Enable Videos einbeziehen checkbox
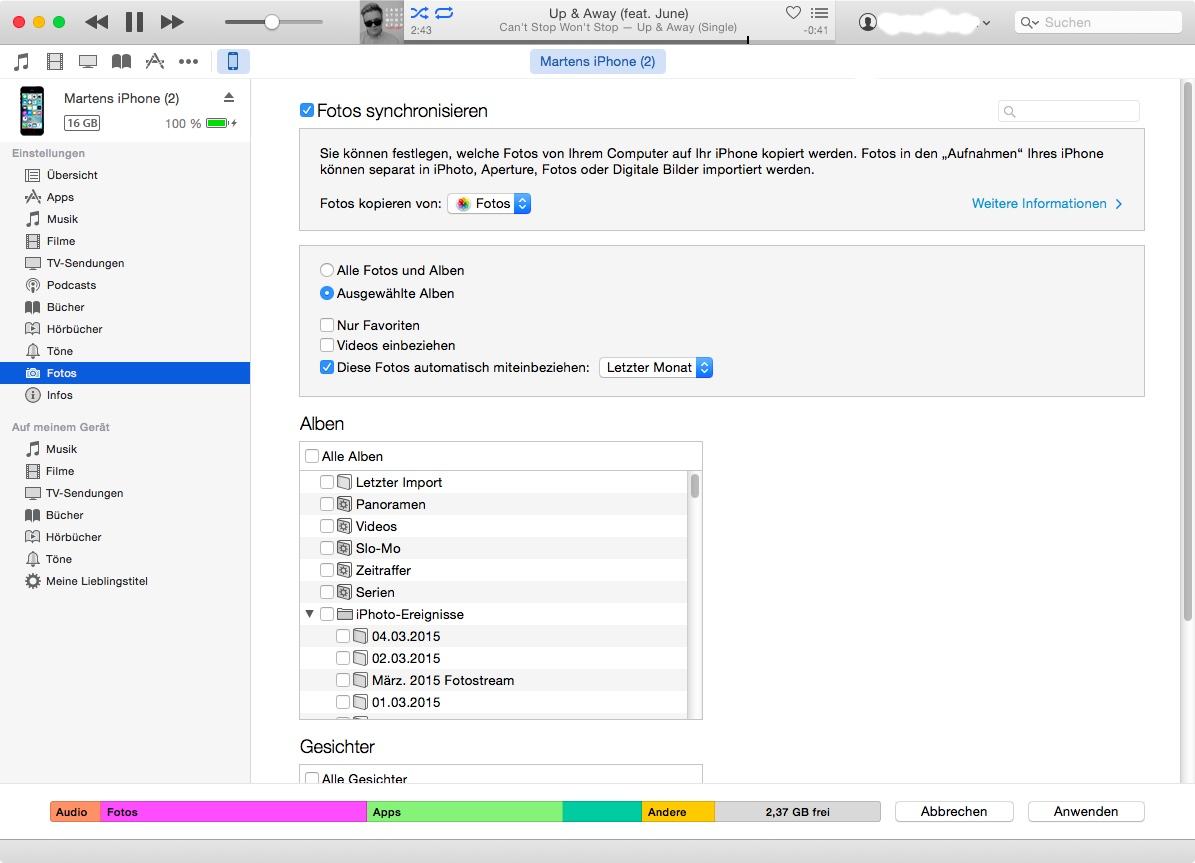 coord(327,345)
